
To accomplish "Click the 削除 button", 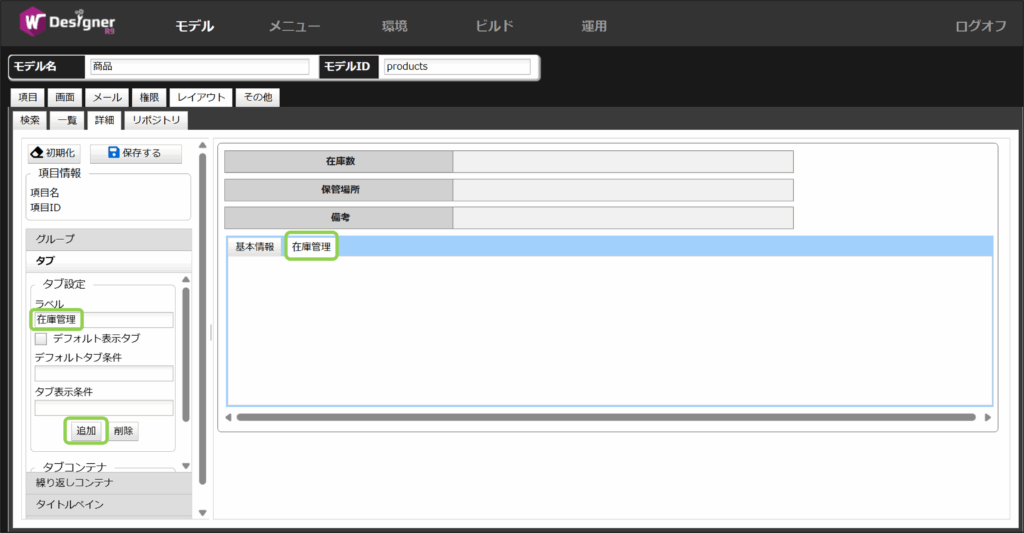I will point(124,431).
